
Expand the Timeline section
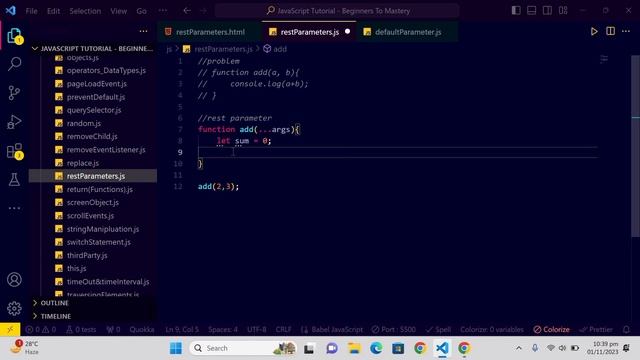pyautogui.click(x=93, y=316)
